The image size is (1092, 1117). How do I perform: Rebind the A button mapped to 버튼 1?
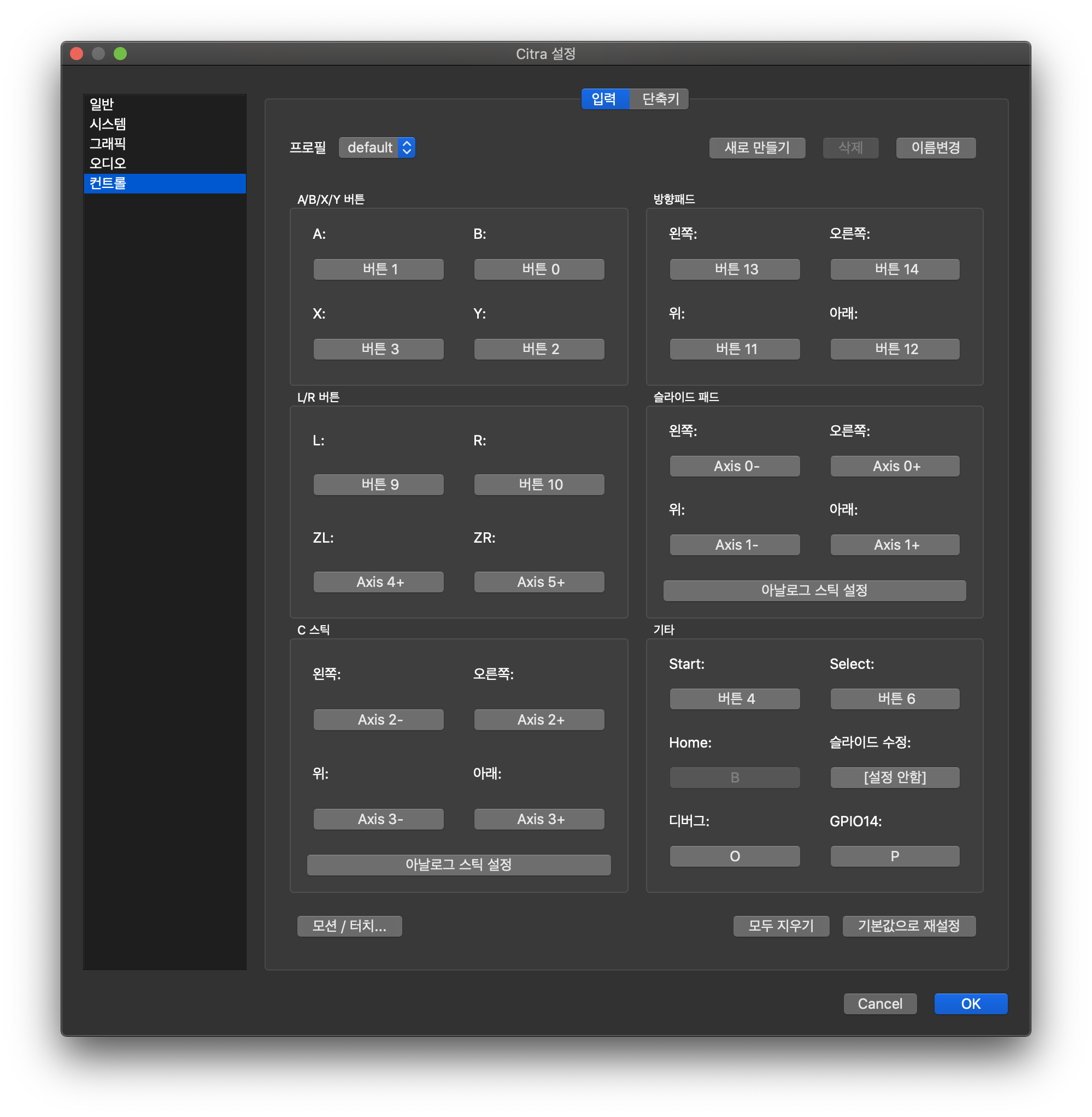coord(379,269)
